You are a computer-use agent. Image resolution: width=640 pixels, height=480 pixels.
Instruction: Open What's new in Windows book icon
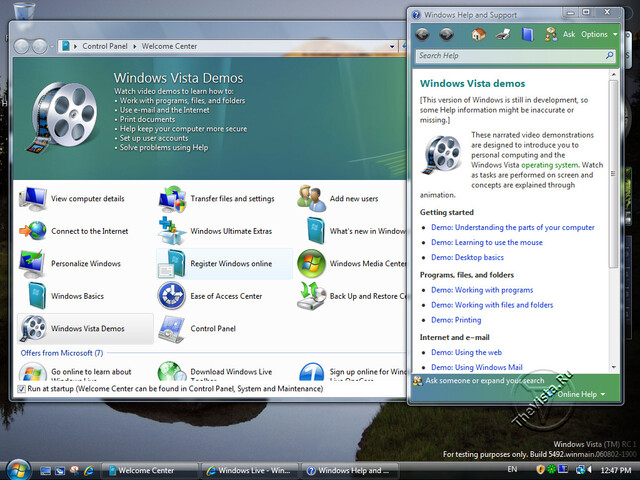click(315, 231)
